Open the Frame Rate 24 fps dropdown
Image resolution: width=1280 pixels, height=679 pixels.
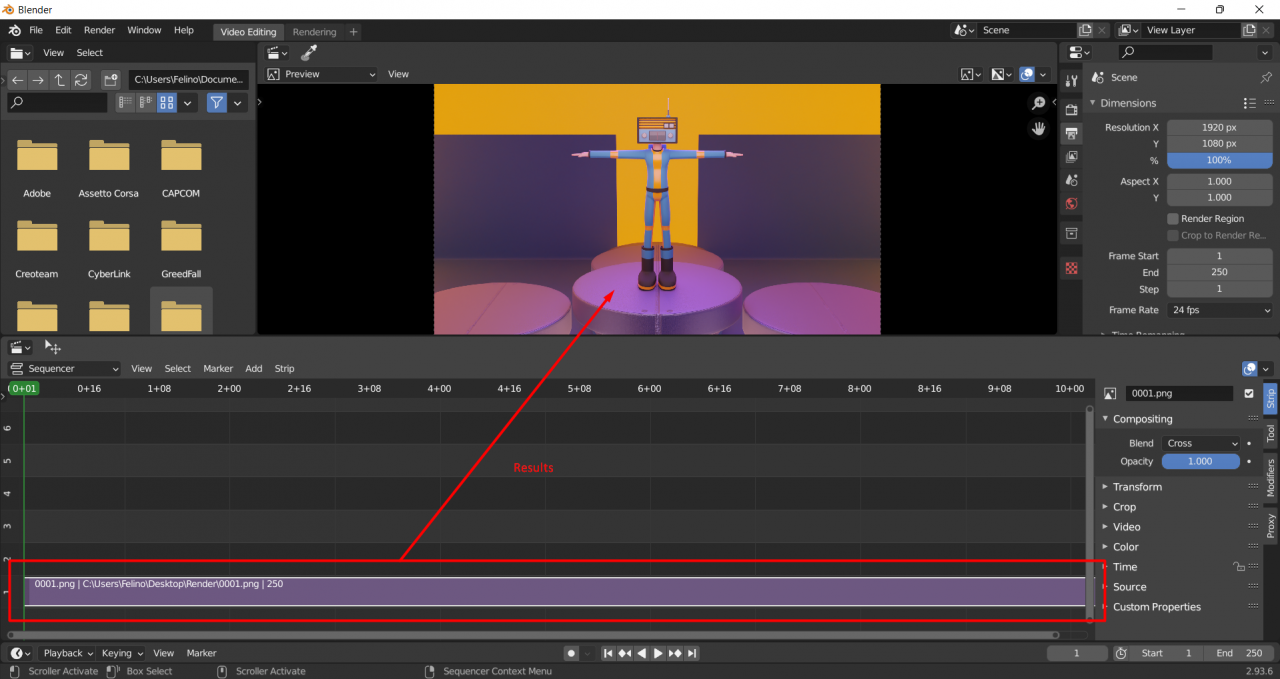1219,310
